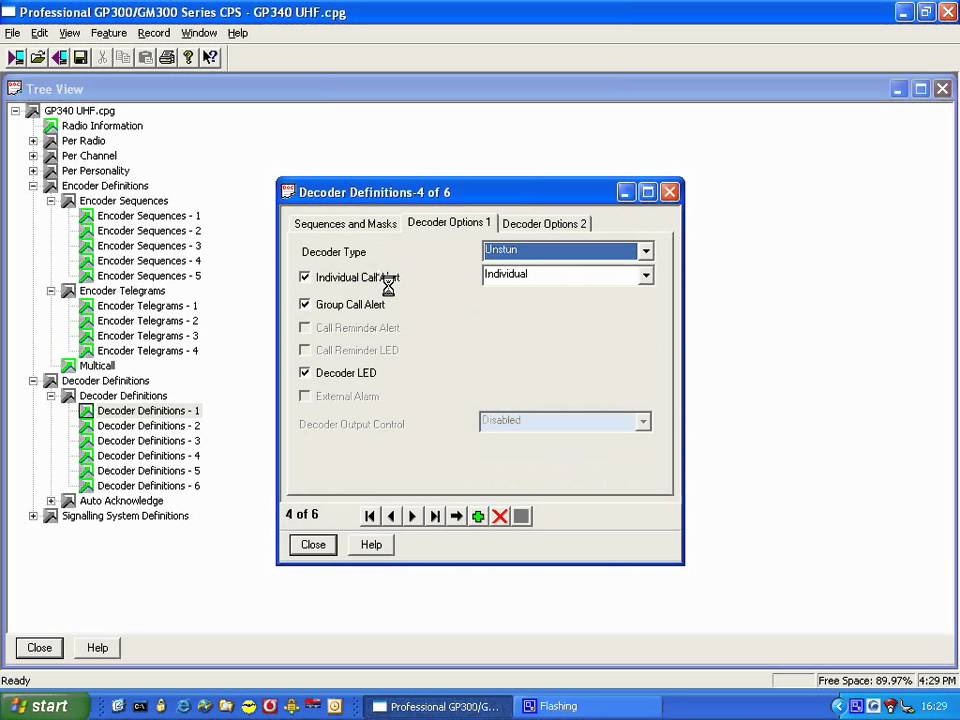Viewport: 960px width, 720px height.
Task: Add record with the green plus icon
Action: click(478, 516)
